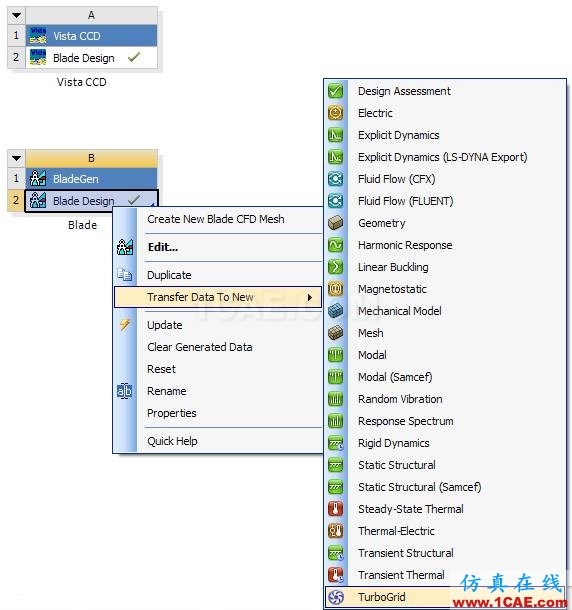This screenshot has width=572, height=610.
Task: Click Blade Design cell in system A
Action: 91,58
